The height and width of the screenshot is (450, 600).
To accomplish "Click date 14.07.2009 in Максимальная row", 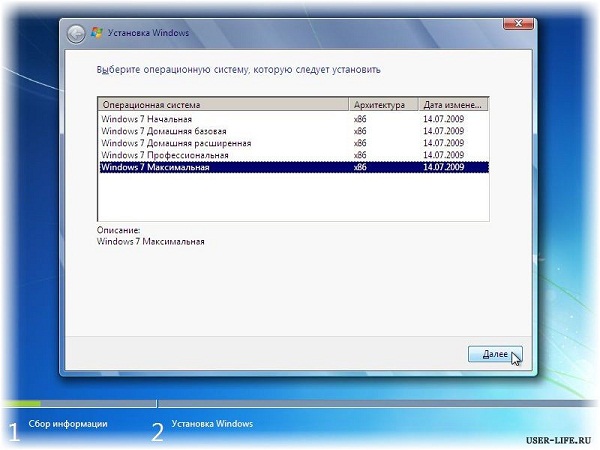I will click(x=443, y=167).
